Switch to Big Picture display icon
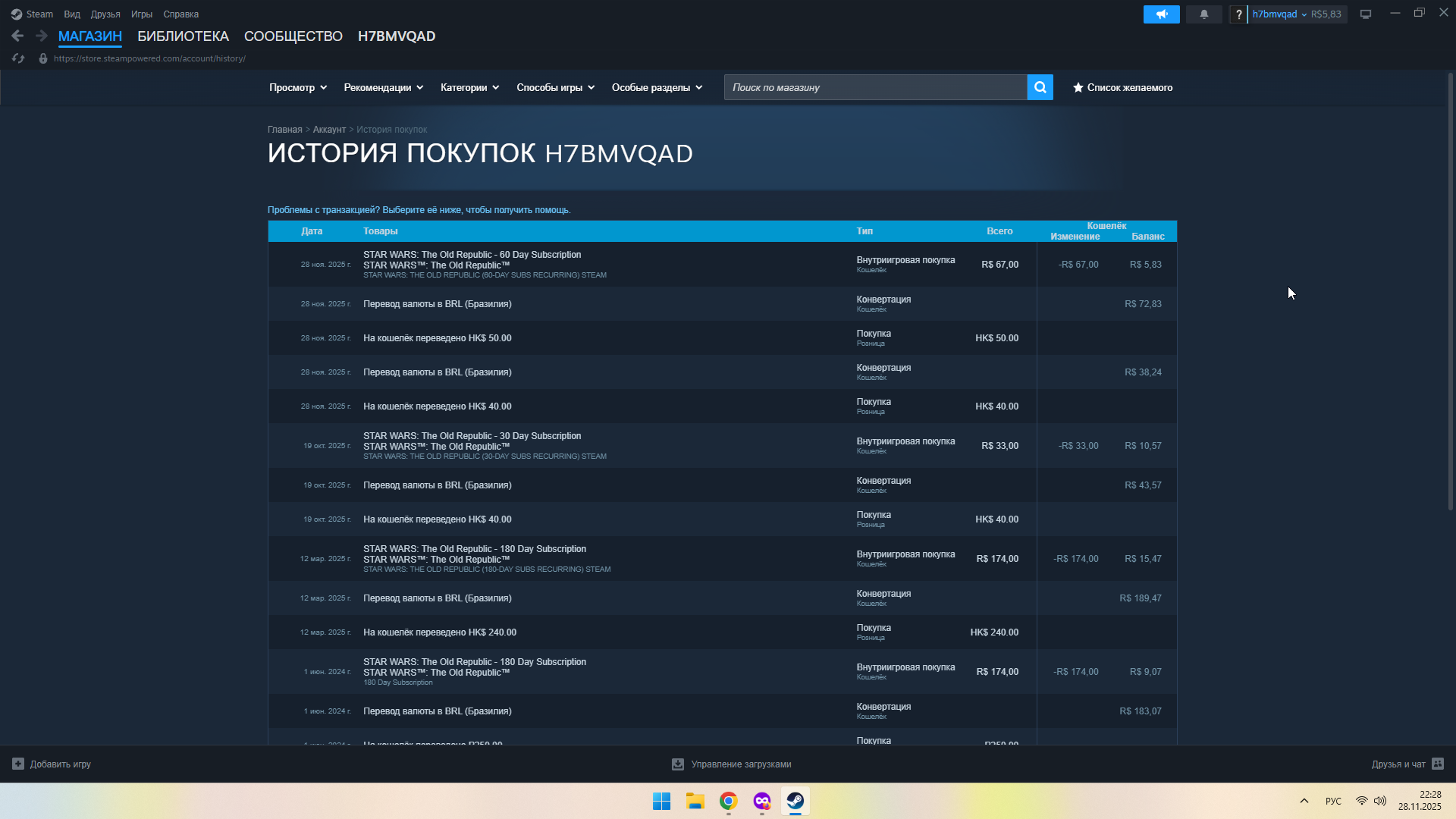Image resolution: width=1456 pixels, height=819 pixels. click(x=1365, y=14)
